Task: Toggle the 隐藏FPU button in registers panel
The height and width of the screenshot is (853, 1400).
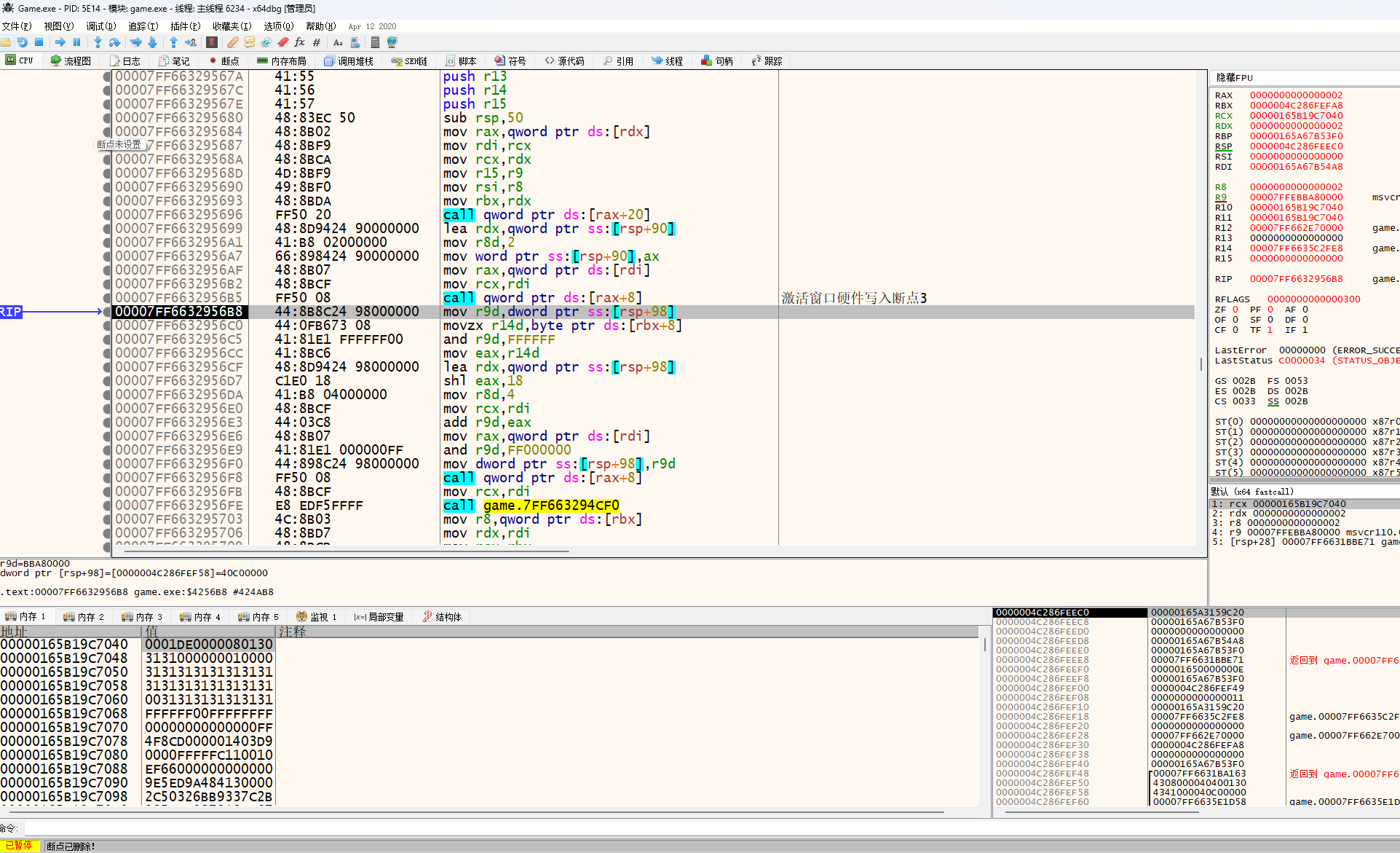Action: (x=1234, y=77)
